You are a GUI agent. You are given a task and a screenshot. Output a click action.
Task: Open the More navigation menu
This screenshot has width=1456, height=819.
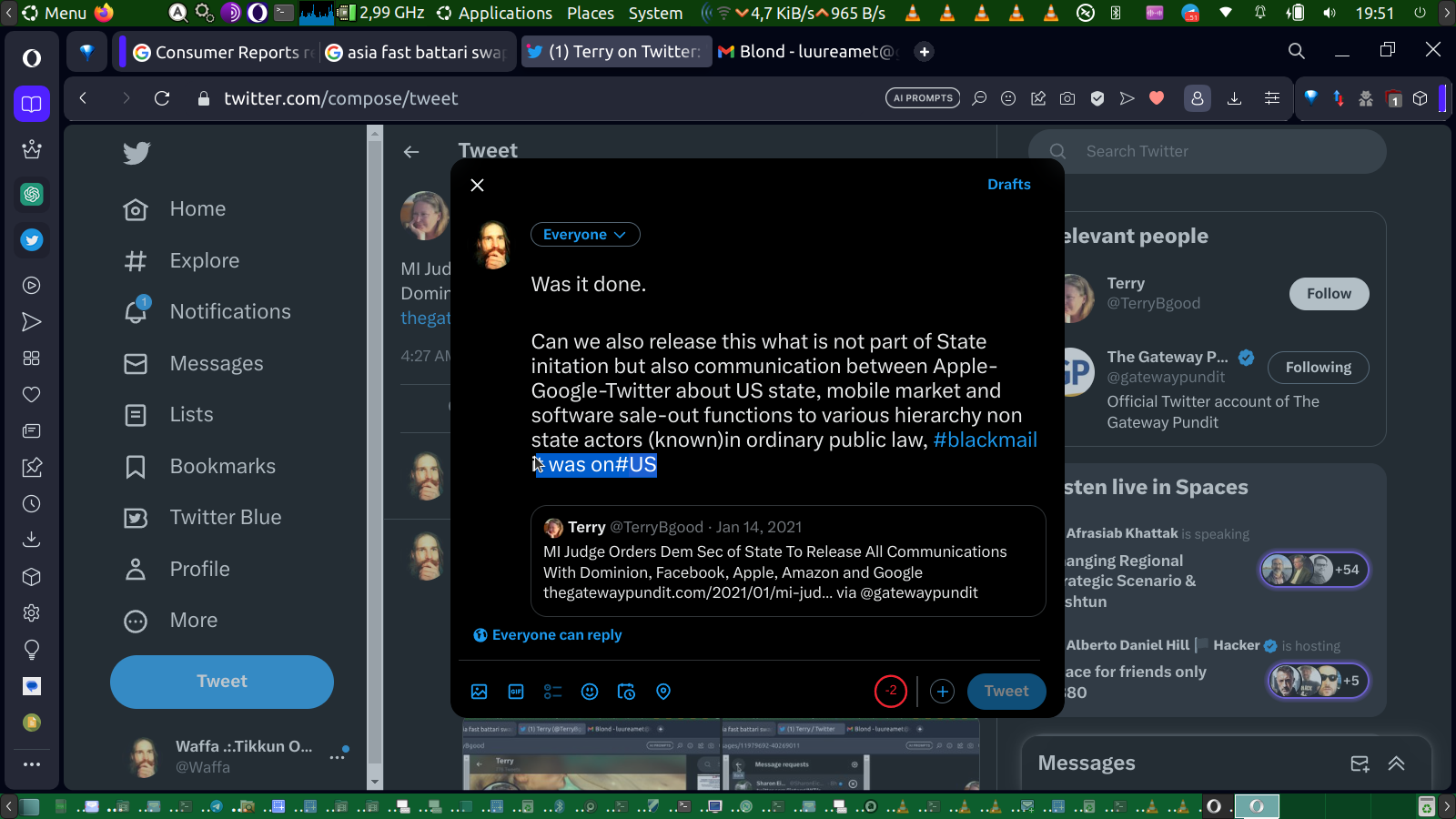coord(171,621)
